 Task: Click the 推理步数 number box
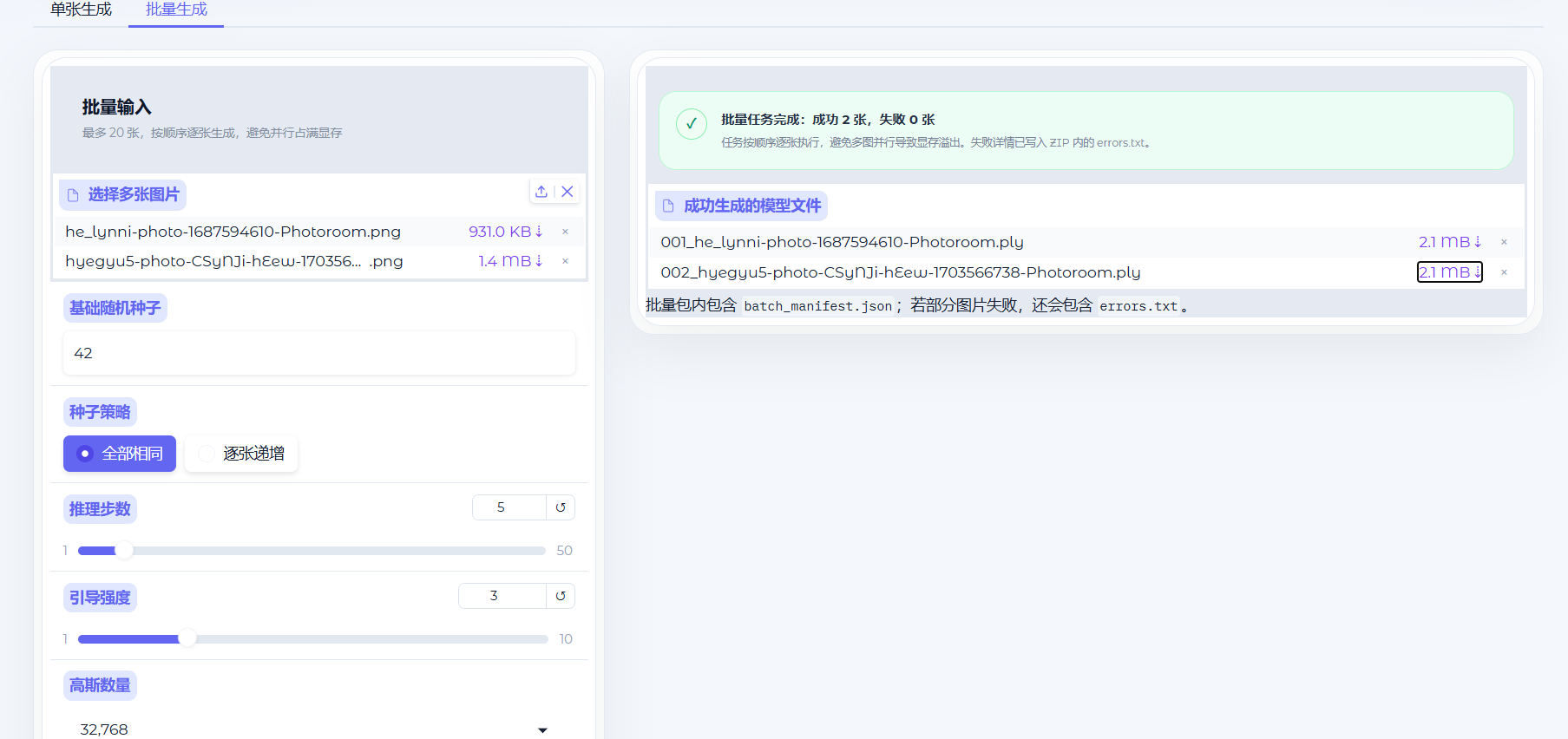coord(509,507)
